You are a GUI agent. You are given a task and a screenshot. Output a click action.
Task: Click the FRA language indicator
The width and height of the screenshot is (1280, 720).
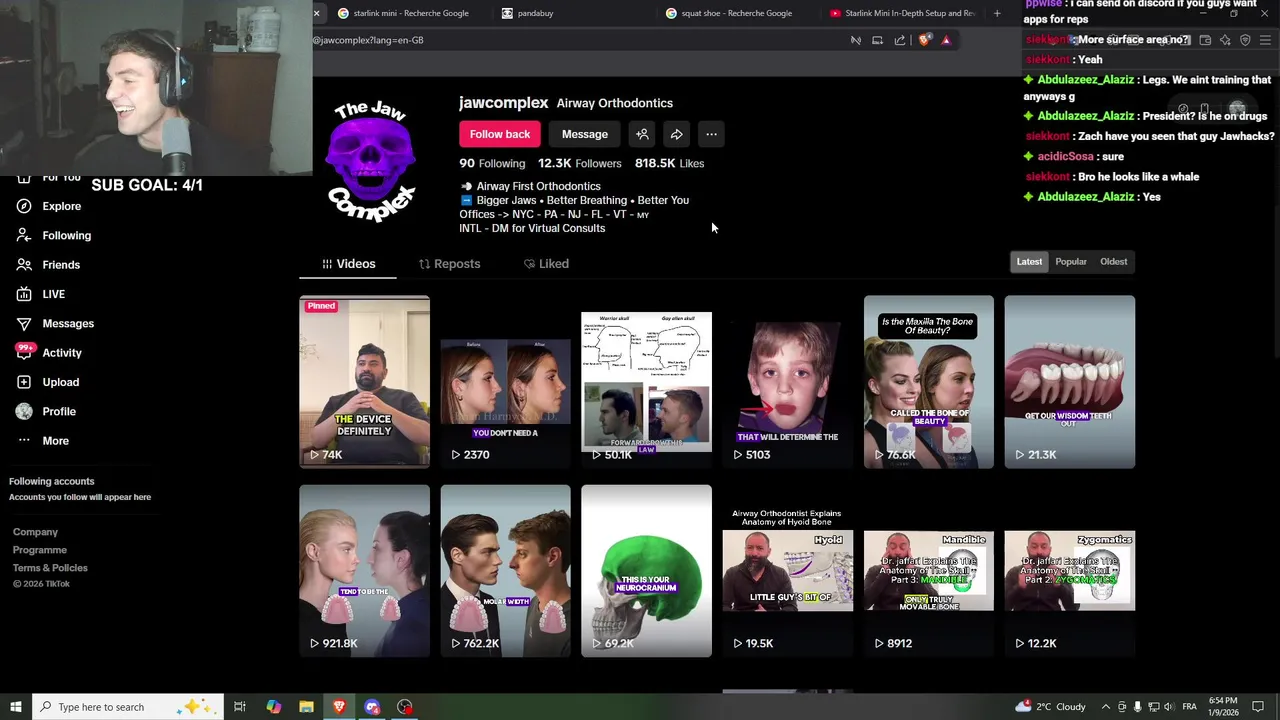point(1189,707)
